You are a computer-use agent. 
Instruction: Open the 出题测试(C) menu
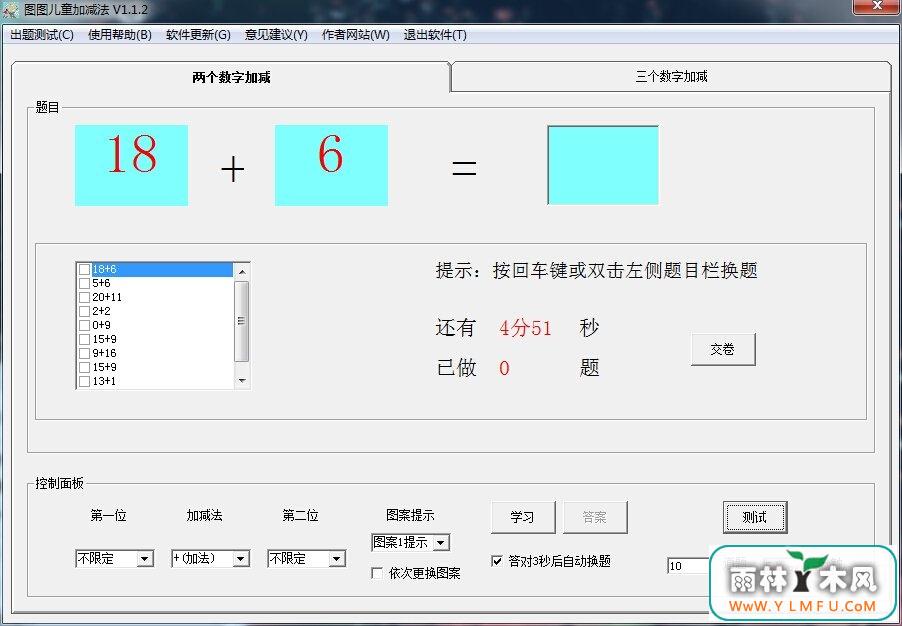pyautogui.click(x=42, y=35)
